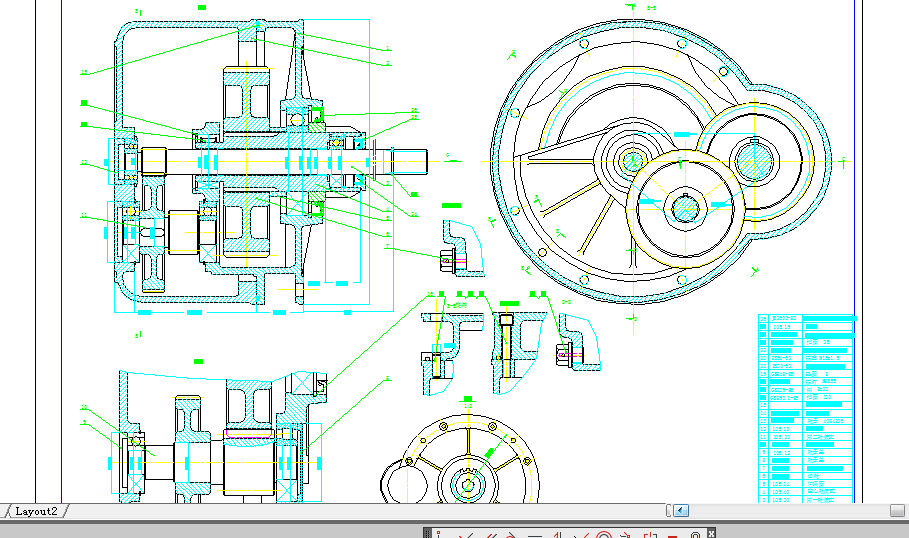Switch to the Layout2 tab
This screenshot has width=909, height=538.
click(36, 511)
